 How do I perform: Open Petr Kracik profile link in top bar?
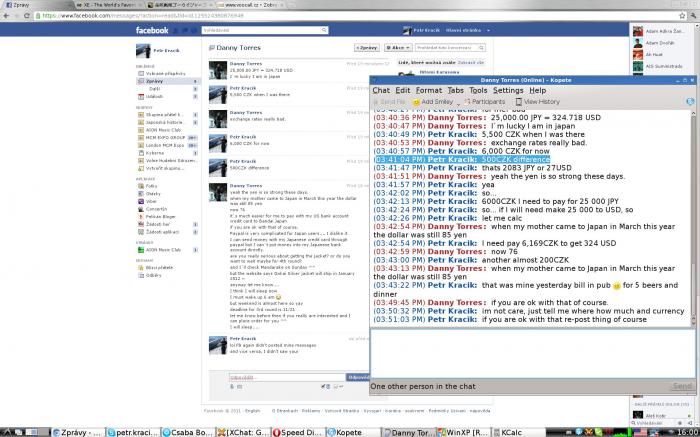click(x=421, y=30)
